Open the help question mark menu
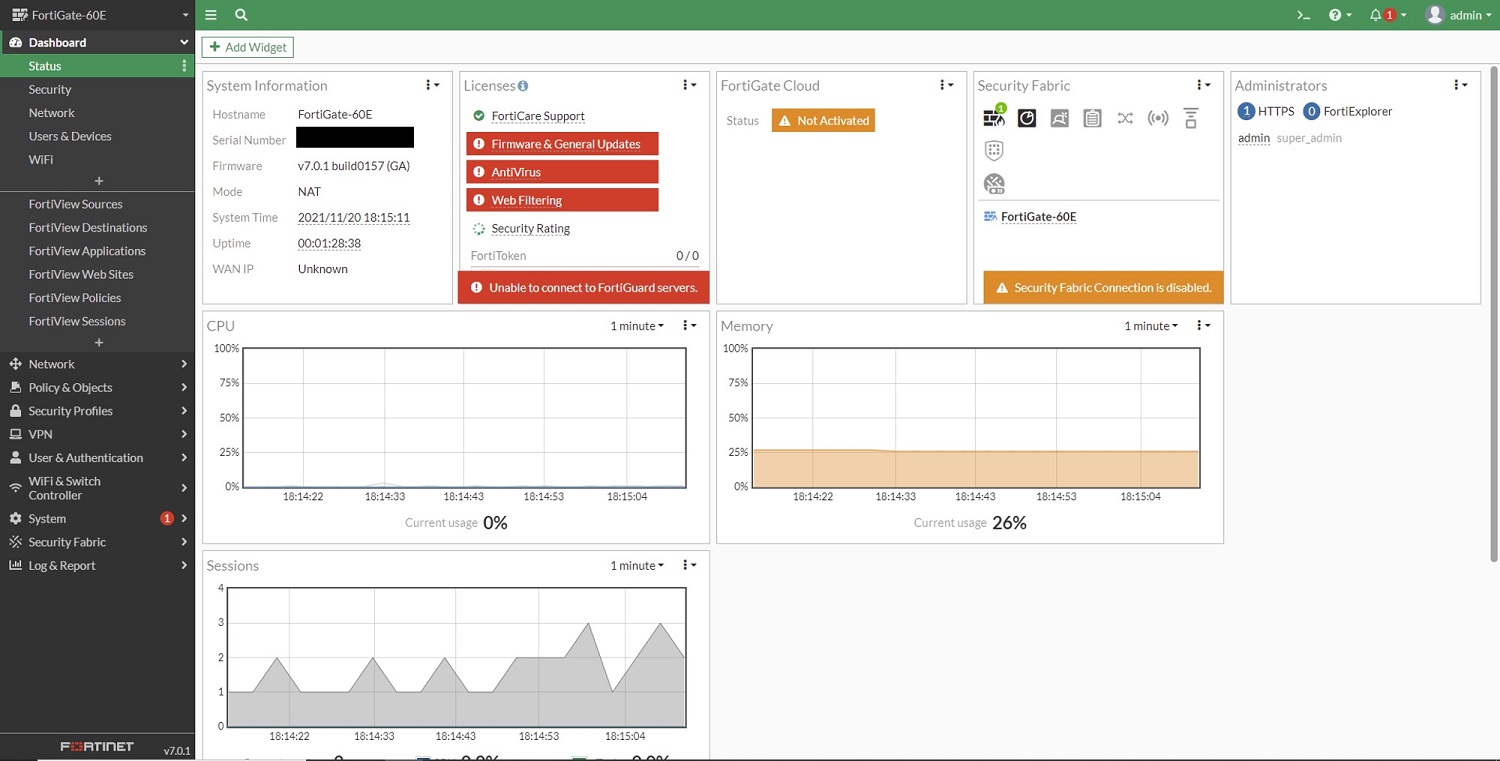This screenshot has height=761, width=1500. (x=1340, y=15)
